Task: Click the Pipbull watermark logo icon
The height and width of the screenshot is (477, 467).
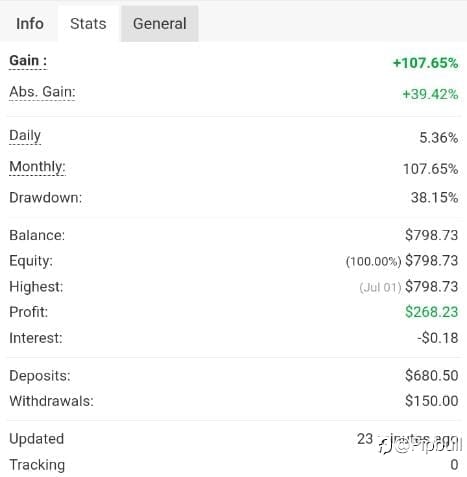Action: click(x=385, y=446)
